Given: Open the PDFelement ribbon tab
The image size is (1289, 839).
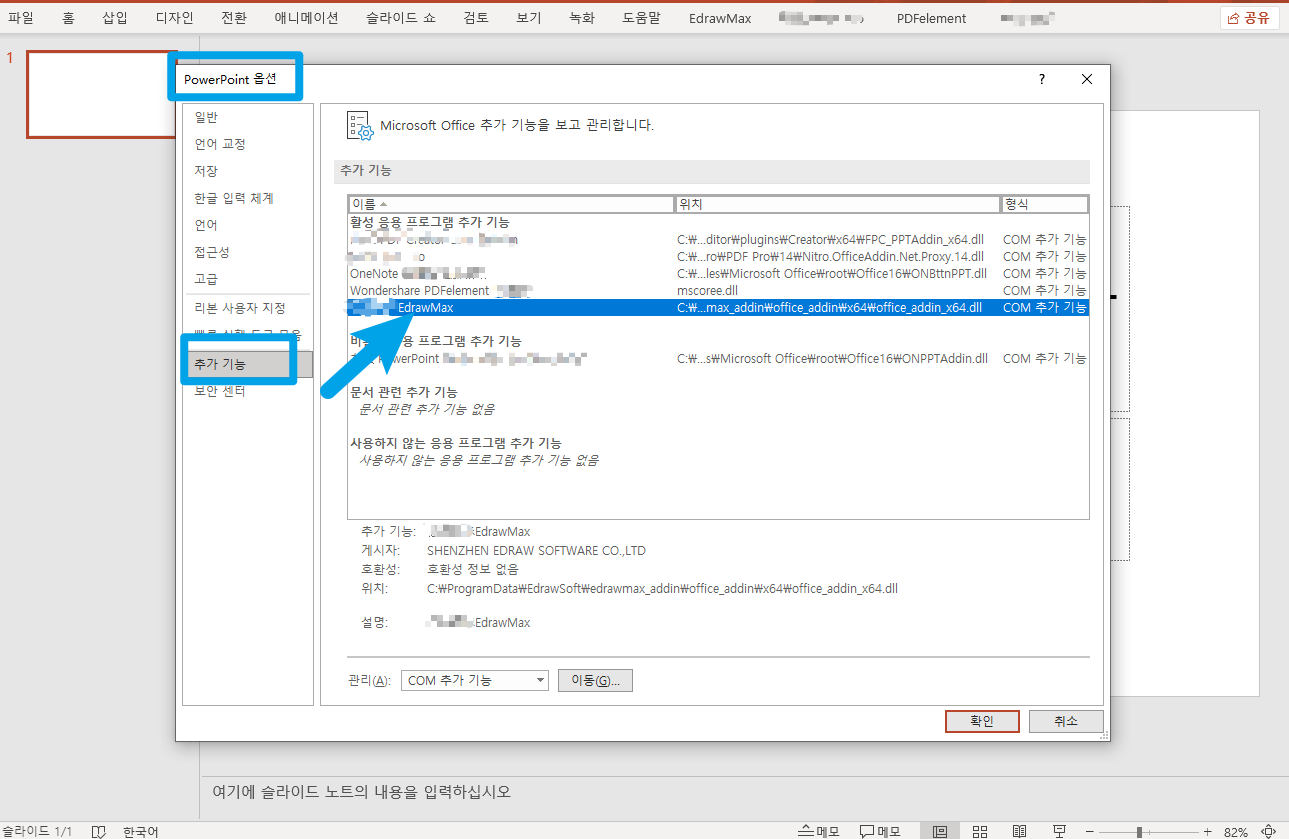Looking at the screenshot, I should pos(931,18).
